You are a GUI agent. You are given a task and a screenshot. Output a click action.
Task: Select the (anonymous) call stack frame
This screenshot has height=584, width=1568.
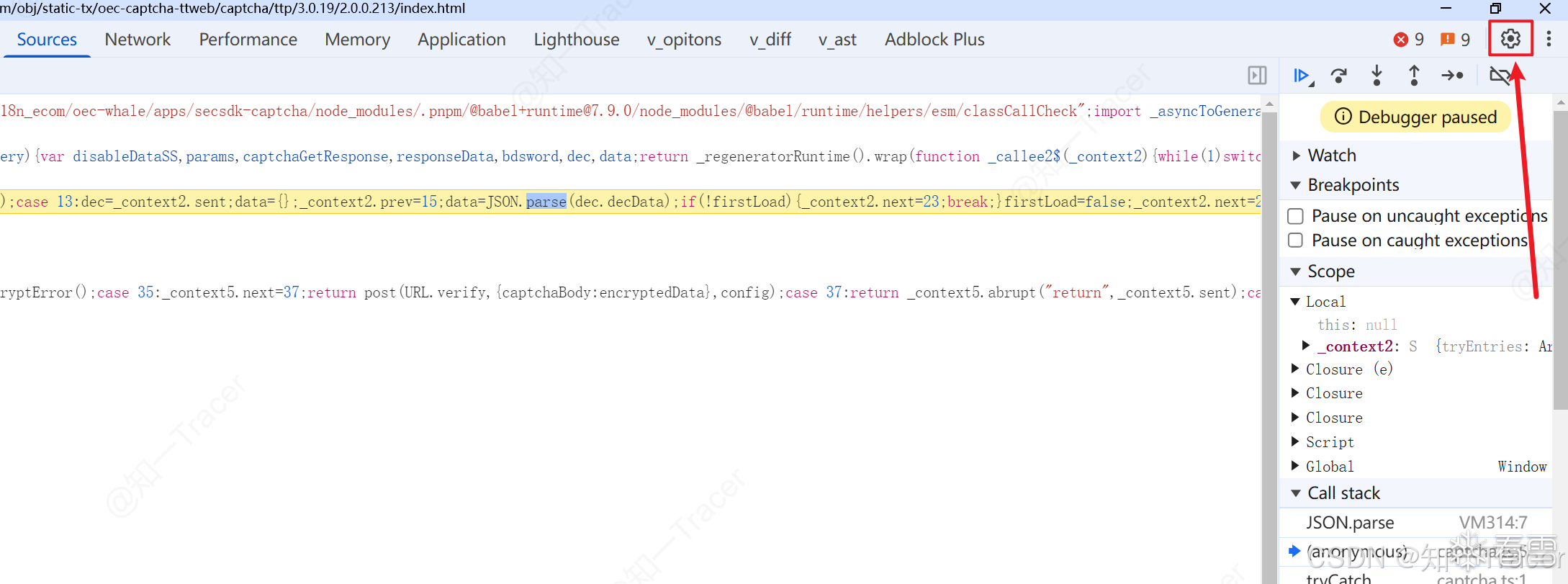tap(1415, 552)
